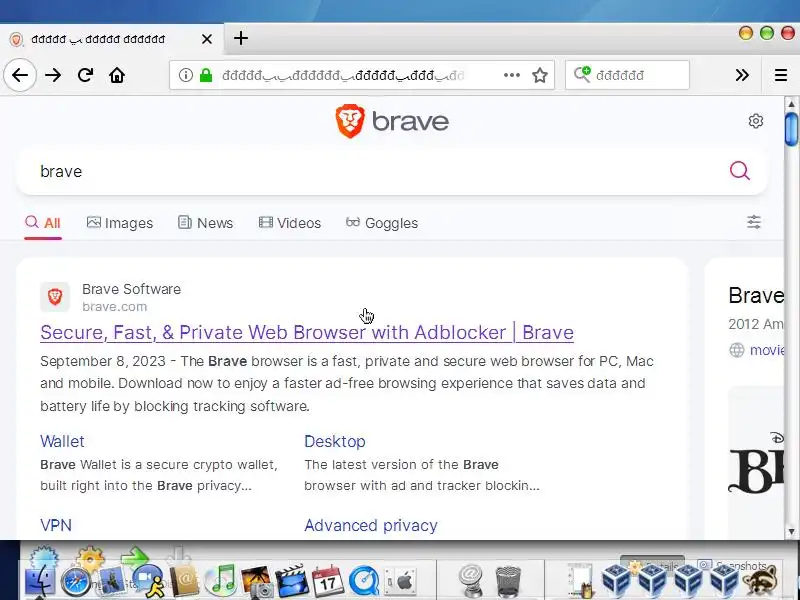This screenshot has width=800, height=600.
Task: Open the Trash in the dock
Action: (508, 581)
